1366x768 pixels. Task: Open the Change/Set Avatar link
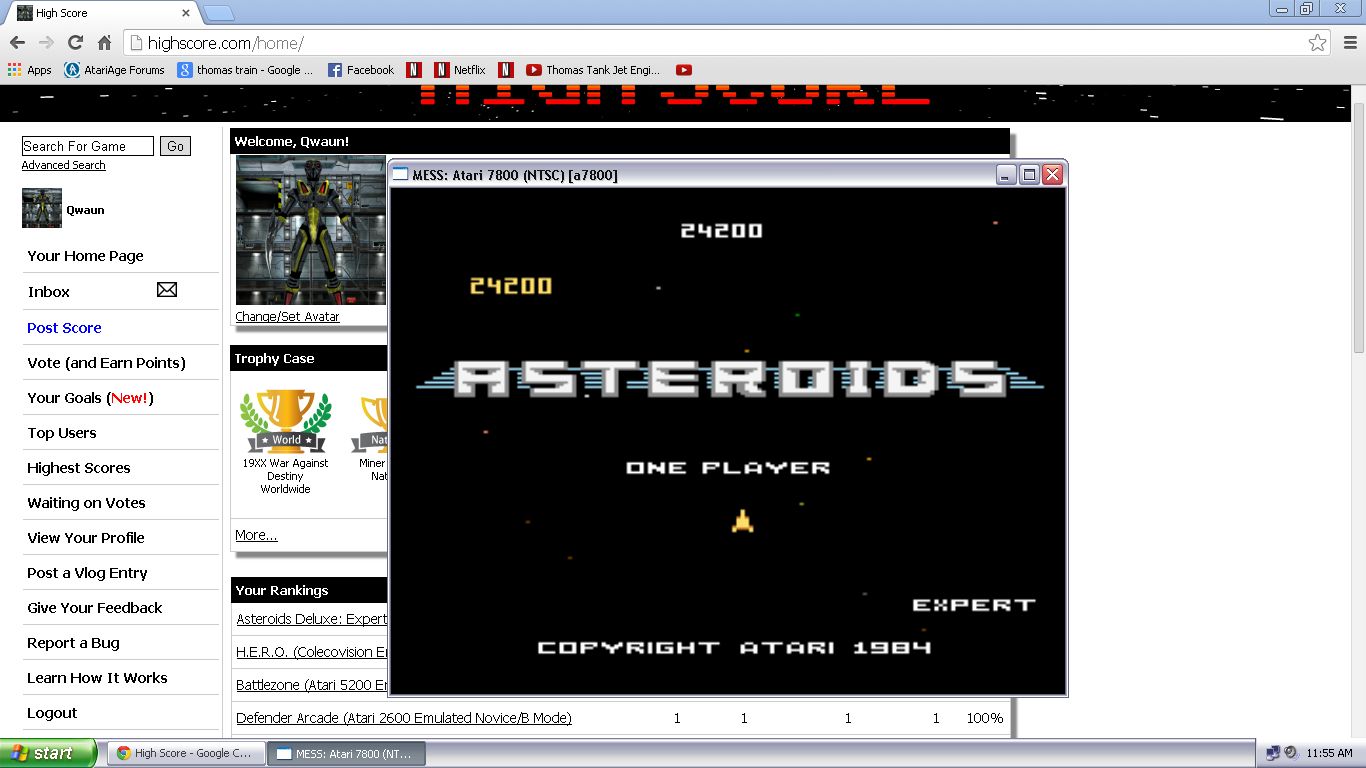pyautogui.click(x=287, y=317)
